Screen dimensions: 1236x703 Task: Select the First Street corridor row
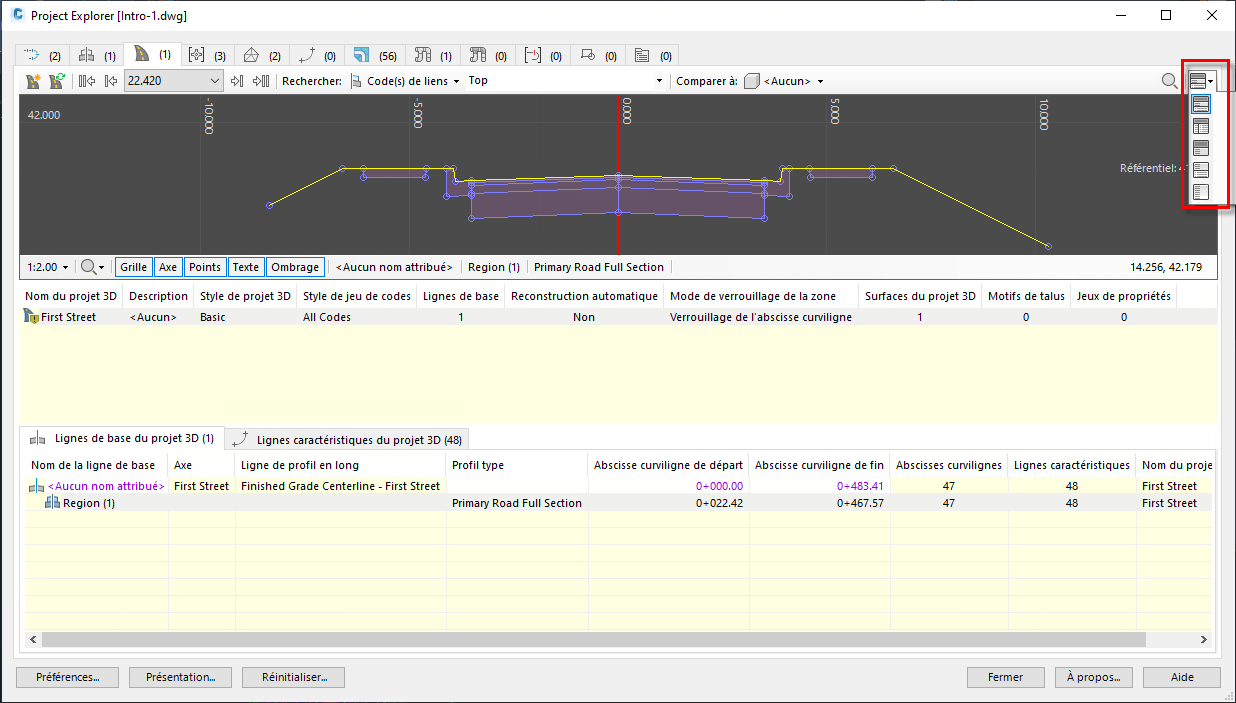(x=618, y=317)
